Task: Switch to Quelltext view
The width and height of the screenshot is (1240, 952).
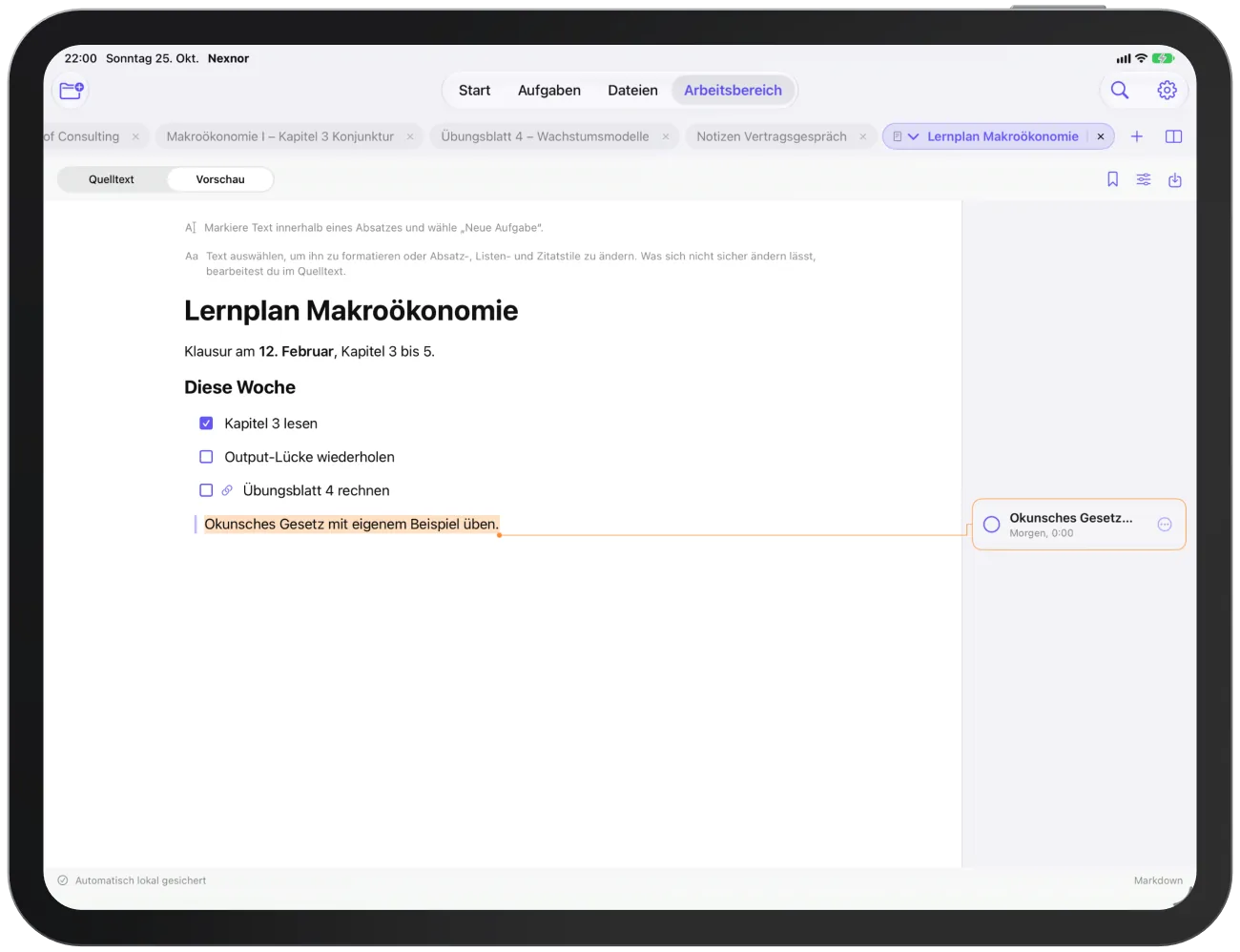Action: 112,179
